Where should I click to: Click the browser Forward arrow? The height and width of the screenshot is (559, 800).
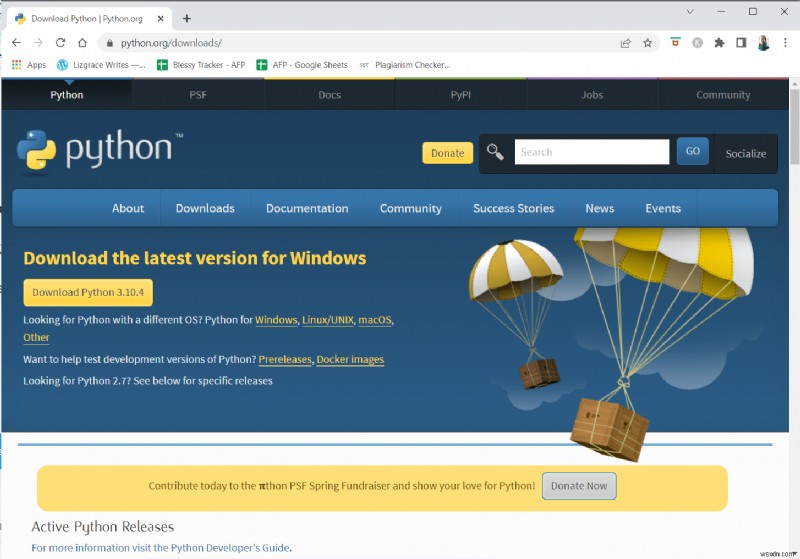point(38,43)
